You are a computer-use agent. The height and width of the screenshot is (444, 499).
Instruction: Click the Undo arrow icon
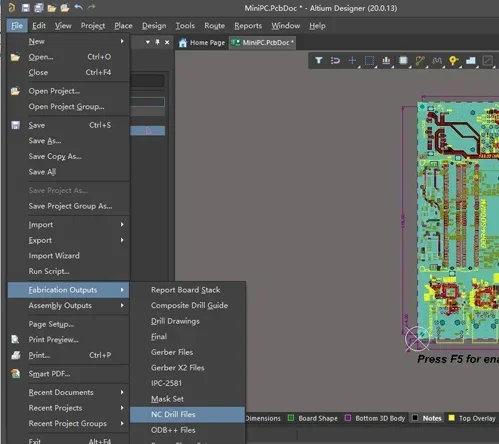point(79,7)
